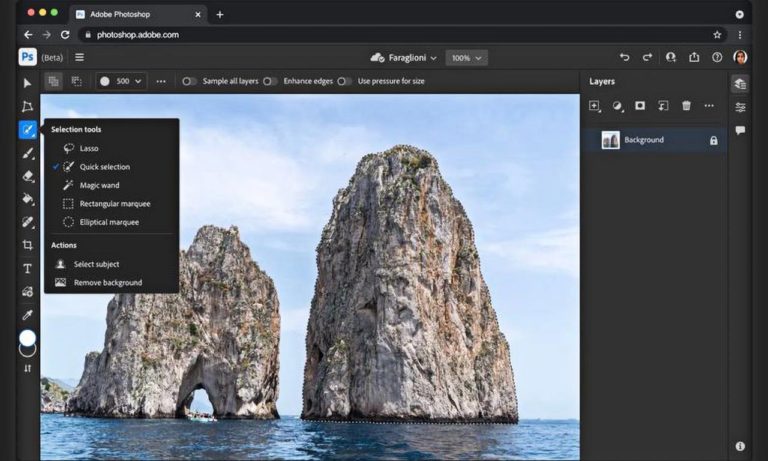Open the comments panel icon
Viewport: 768px width, 461px height.
(x=740, y=130)
